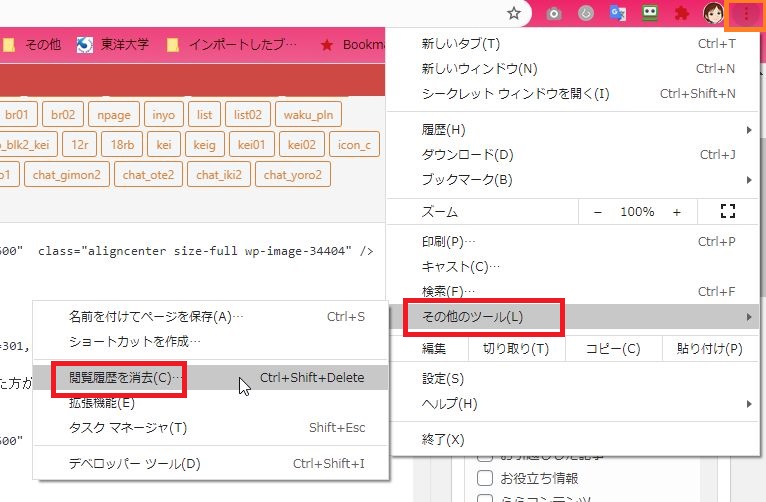Click the icon_c tag button
The width and height of the screenshot is (766, 502).
click(x=354, y=145)
